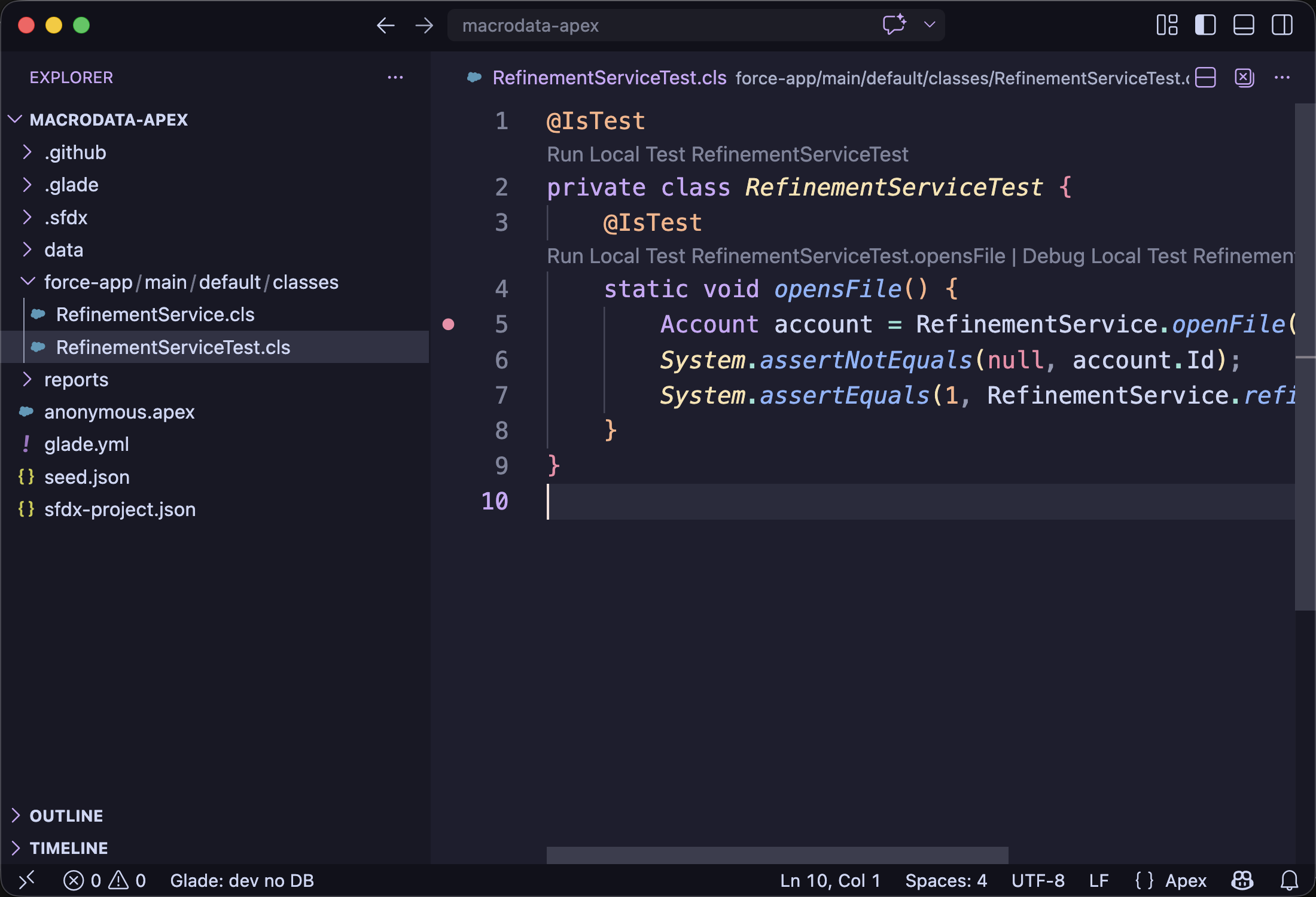Click Glade: dev no DB status
This screenshot has height=897, width=1316.
point(242,880)
